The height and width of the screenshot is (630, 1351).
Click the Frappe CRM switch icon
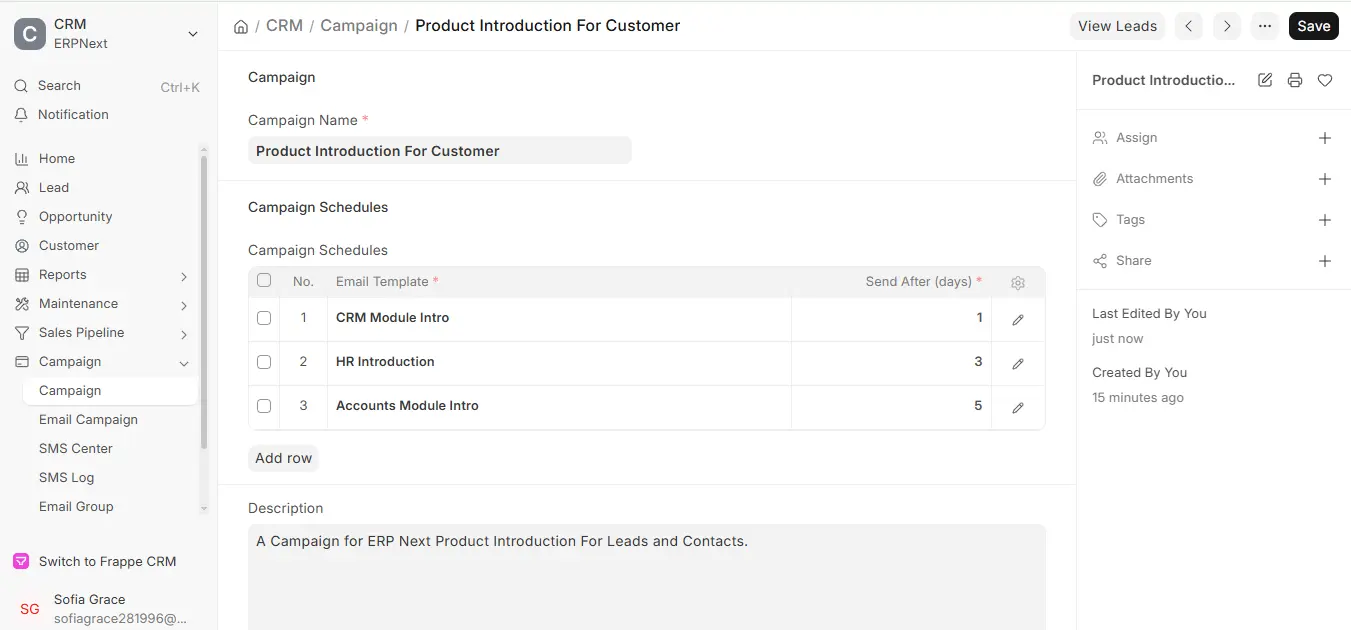pyautogui.click(x=21, y=562)
